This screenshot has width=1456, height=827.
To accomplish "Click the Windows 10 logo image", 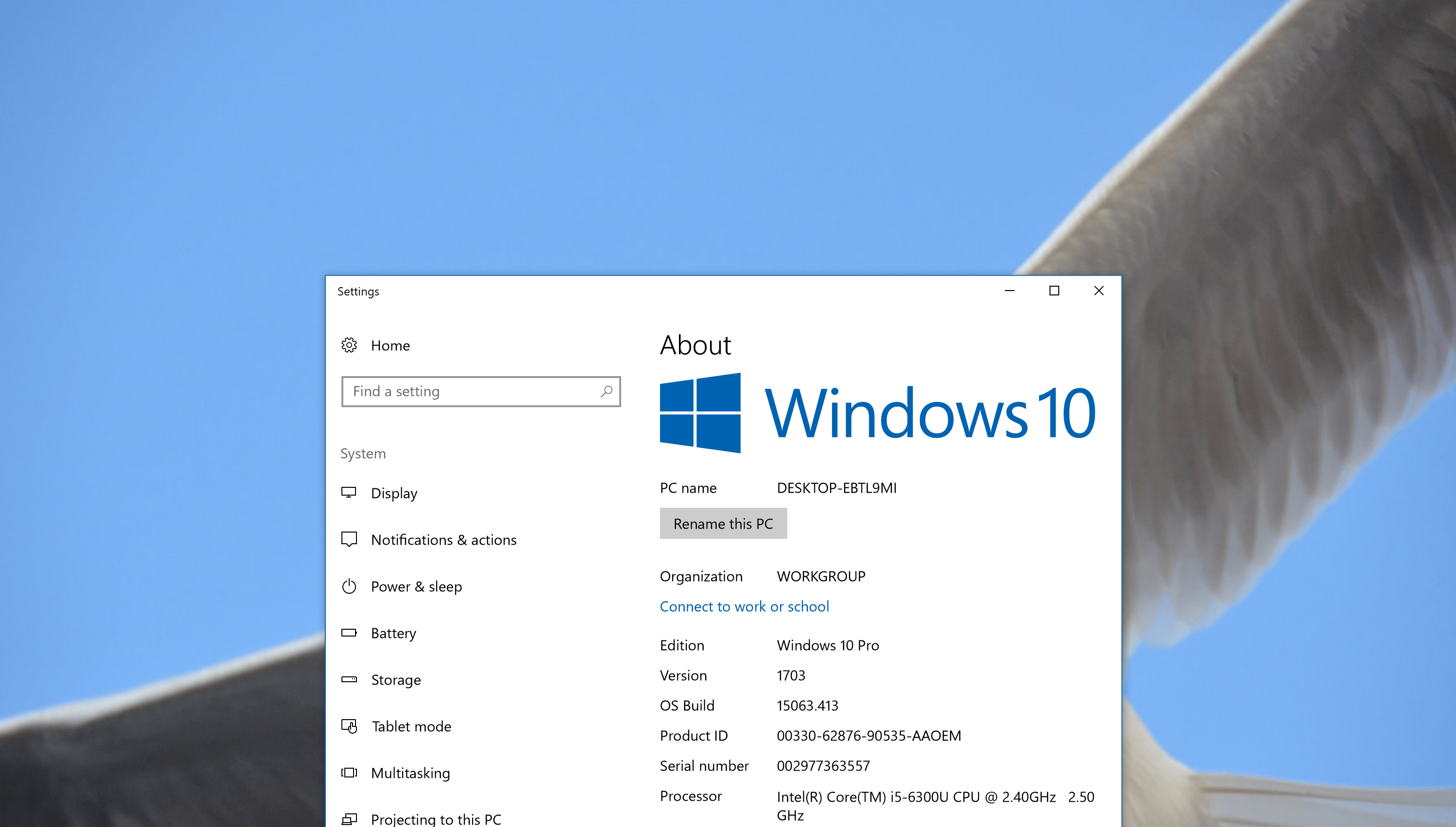I will click(877, 413).
